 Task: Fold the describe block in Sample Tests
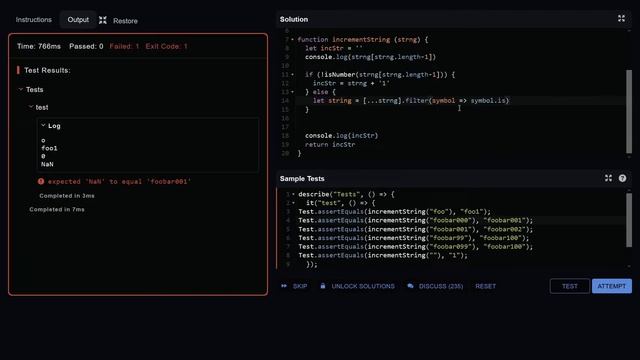pyautogui.click(x=293, y=194)
